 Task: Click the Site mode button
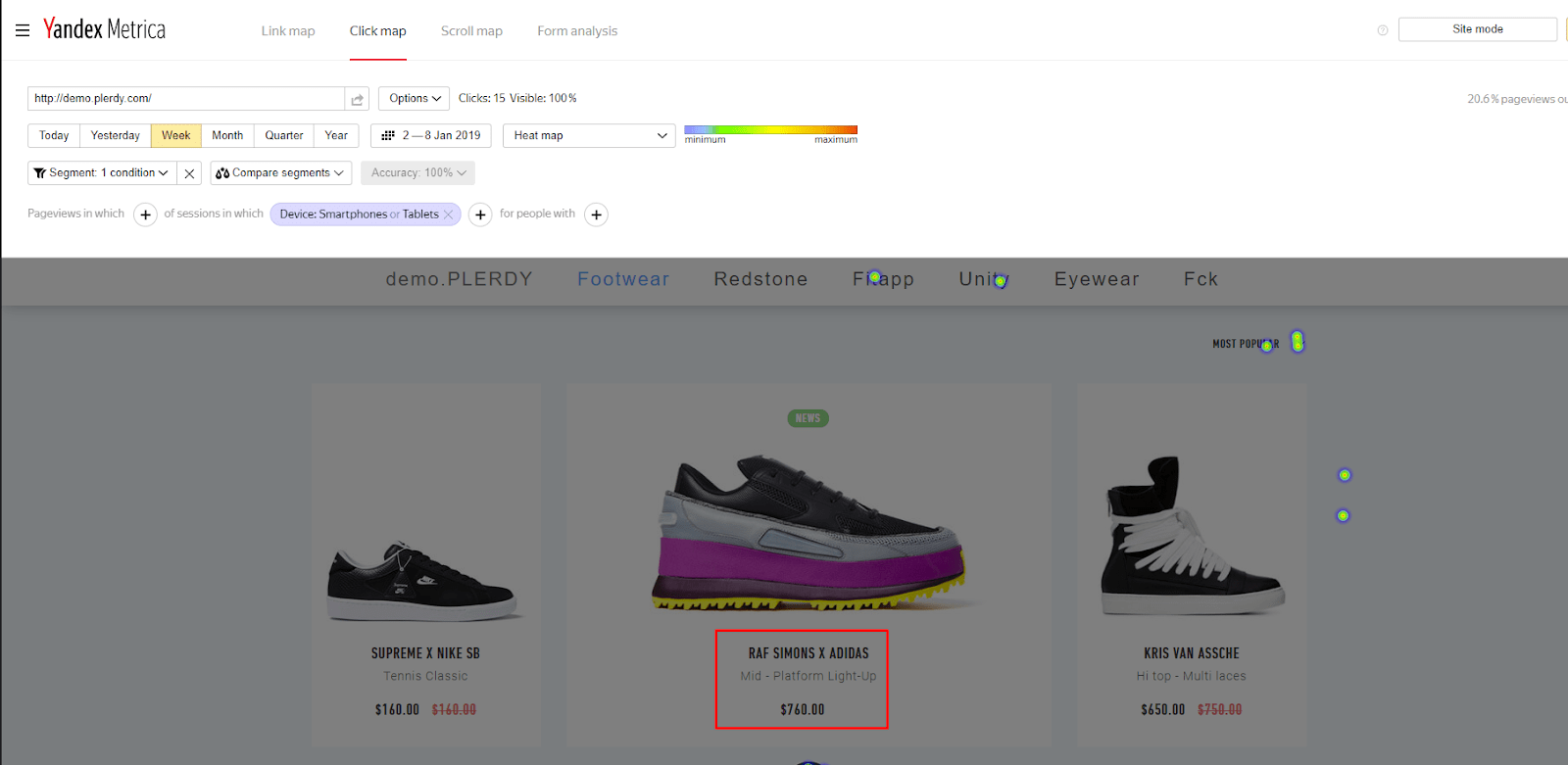pyautogui.click(x=1478, y=29)
